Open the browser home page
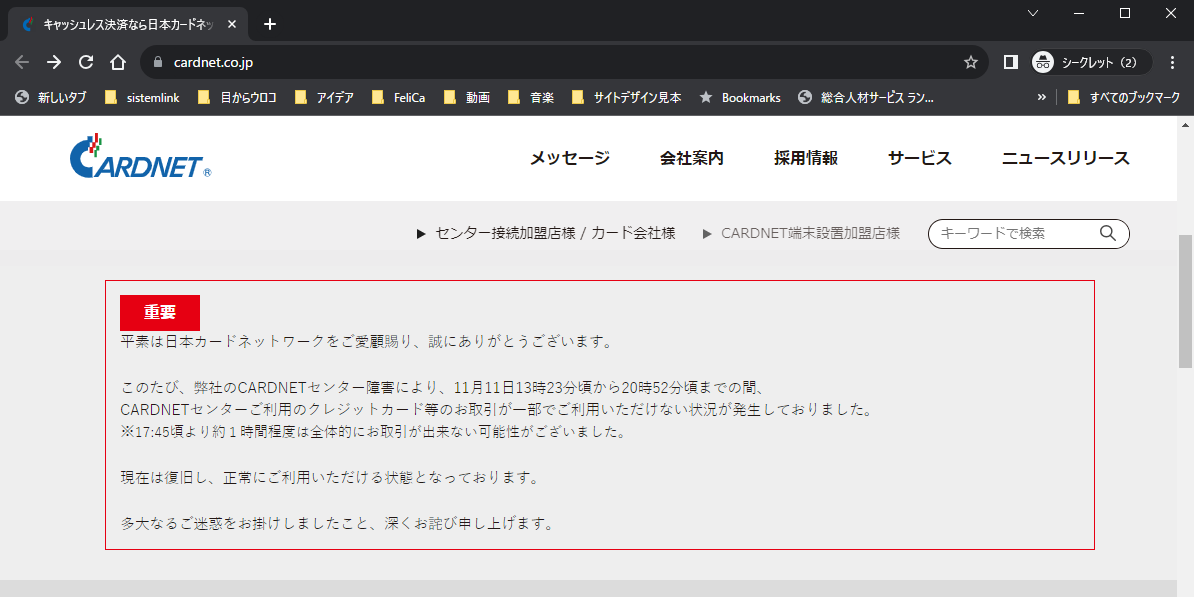 coord(117,61)
